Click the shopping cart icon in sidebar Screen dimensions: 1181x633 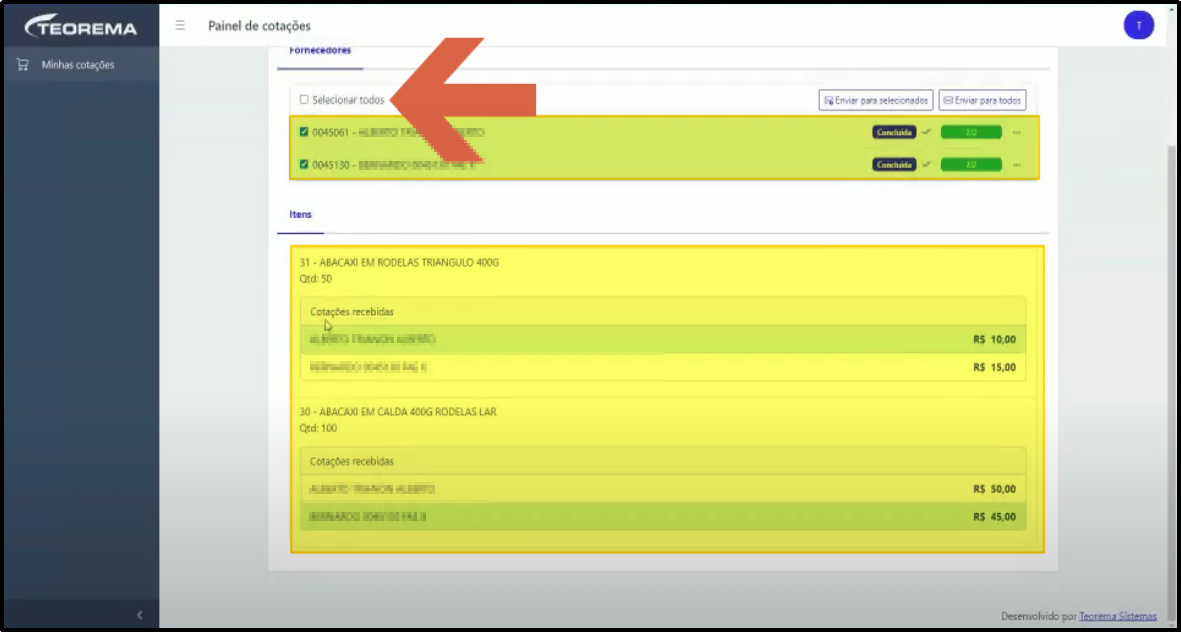(x=23, y=65)
